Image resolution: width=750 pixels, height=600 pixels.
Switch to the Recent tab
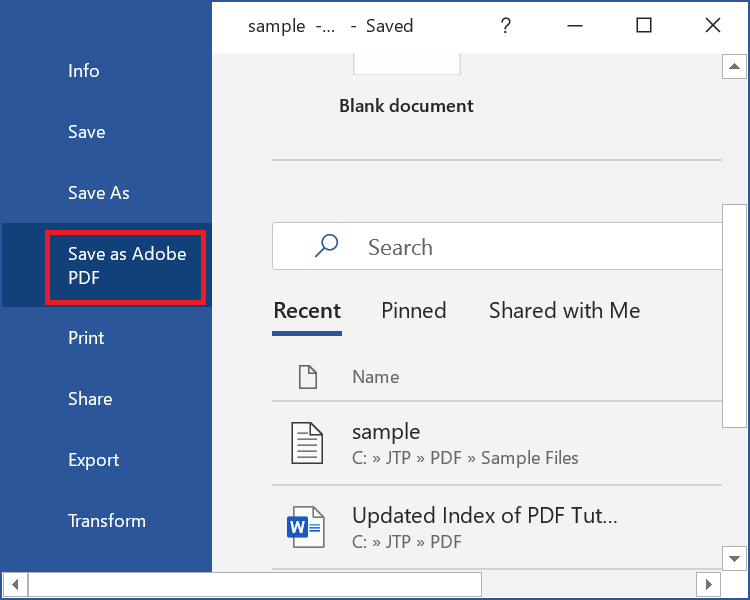click(x=307, y=311)
